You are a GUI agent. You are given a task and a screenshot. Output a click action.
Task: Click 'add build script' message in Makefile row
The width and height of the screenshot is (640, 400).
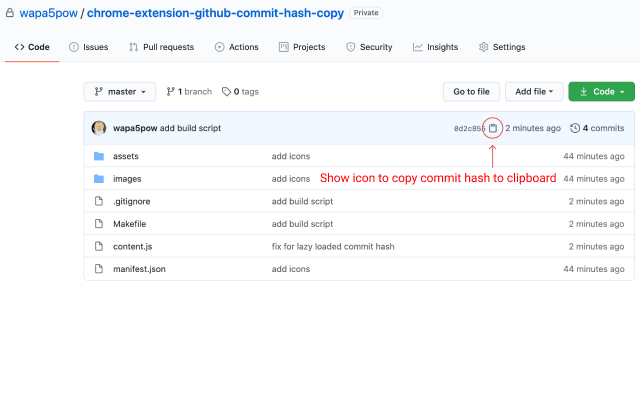pos(302,224)
